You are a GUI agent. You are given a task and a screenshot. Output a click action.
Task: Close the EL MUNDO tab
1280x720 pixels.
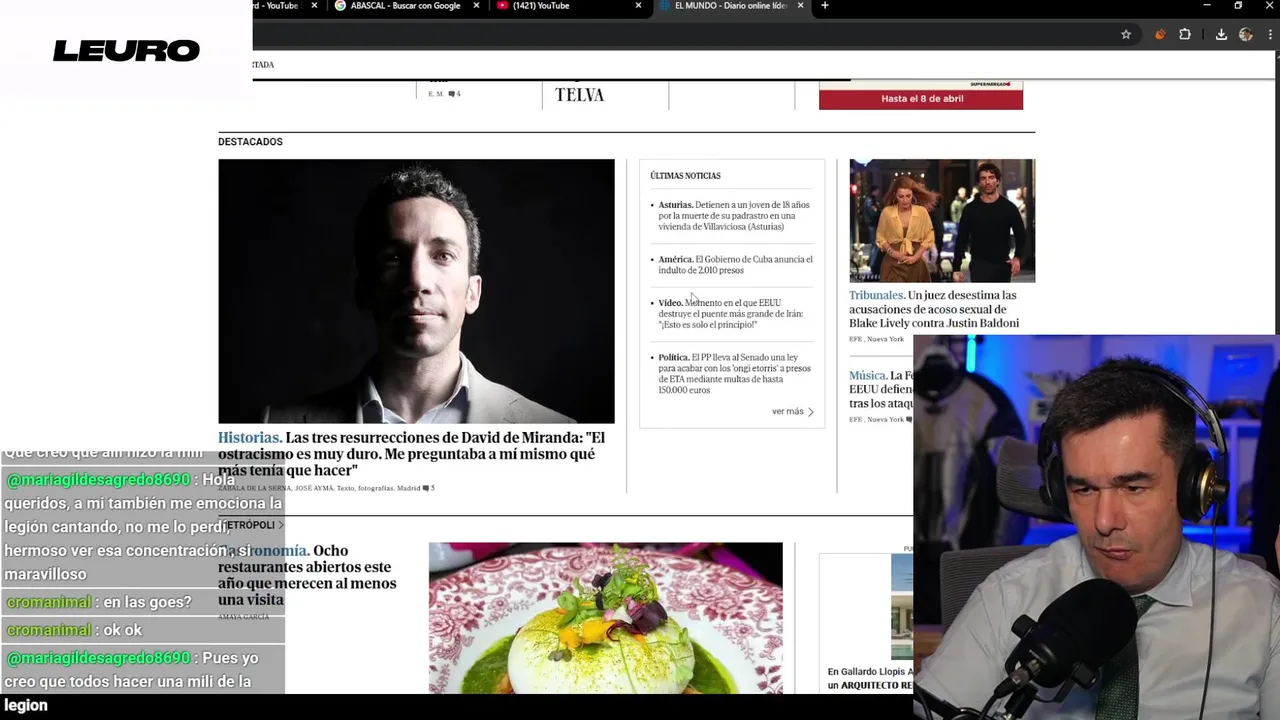click(800, 6)
